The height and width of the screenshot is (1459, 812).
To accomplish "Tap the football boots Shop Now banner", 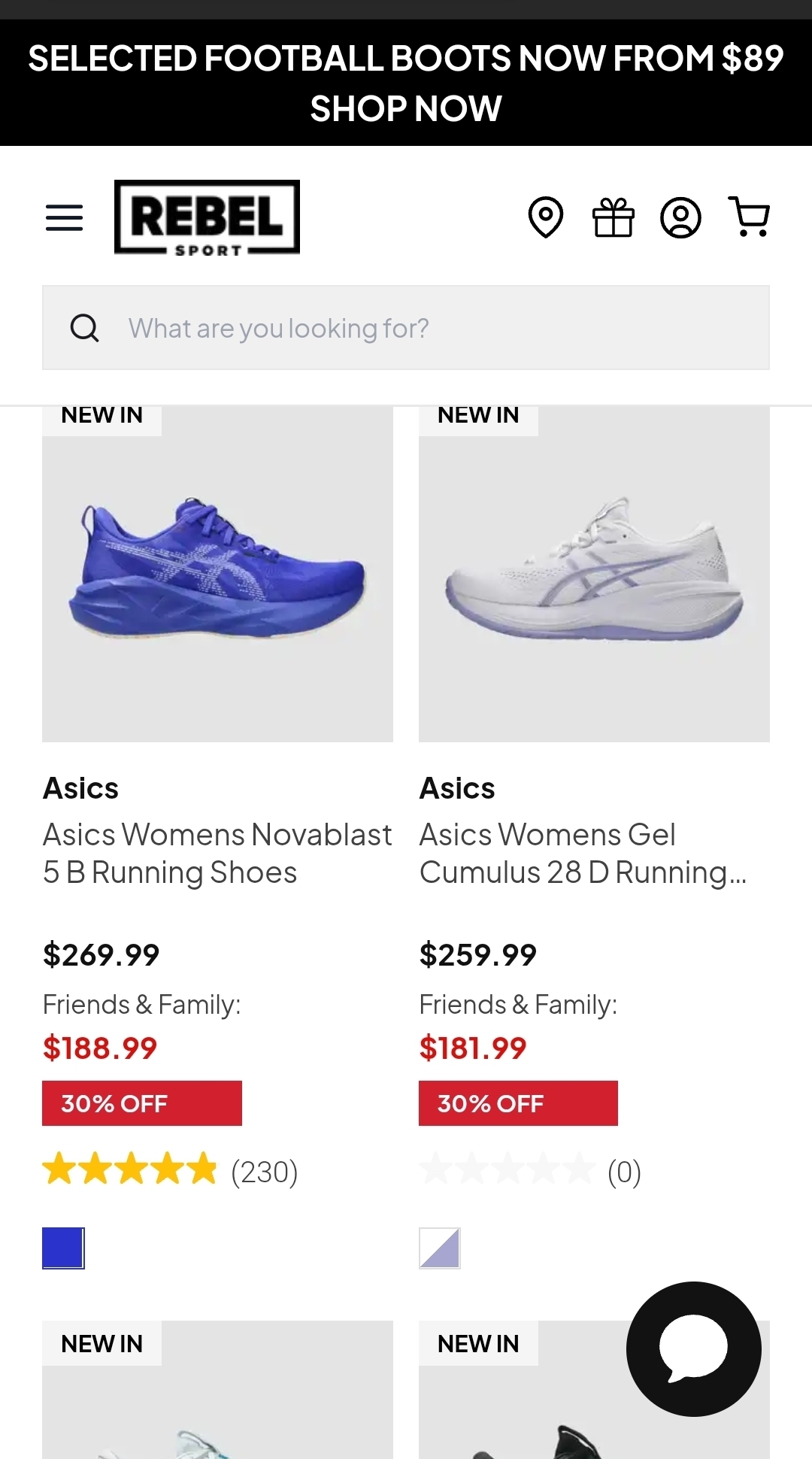I will point(406,83).
